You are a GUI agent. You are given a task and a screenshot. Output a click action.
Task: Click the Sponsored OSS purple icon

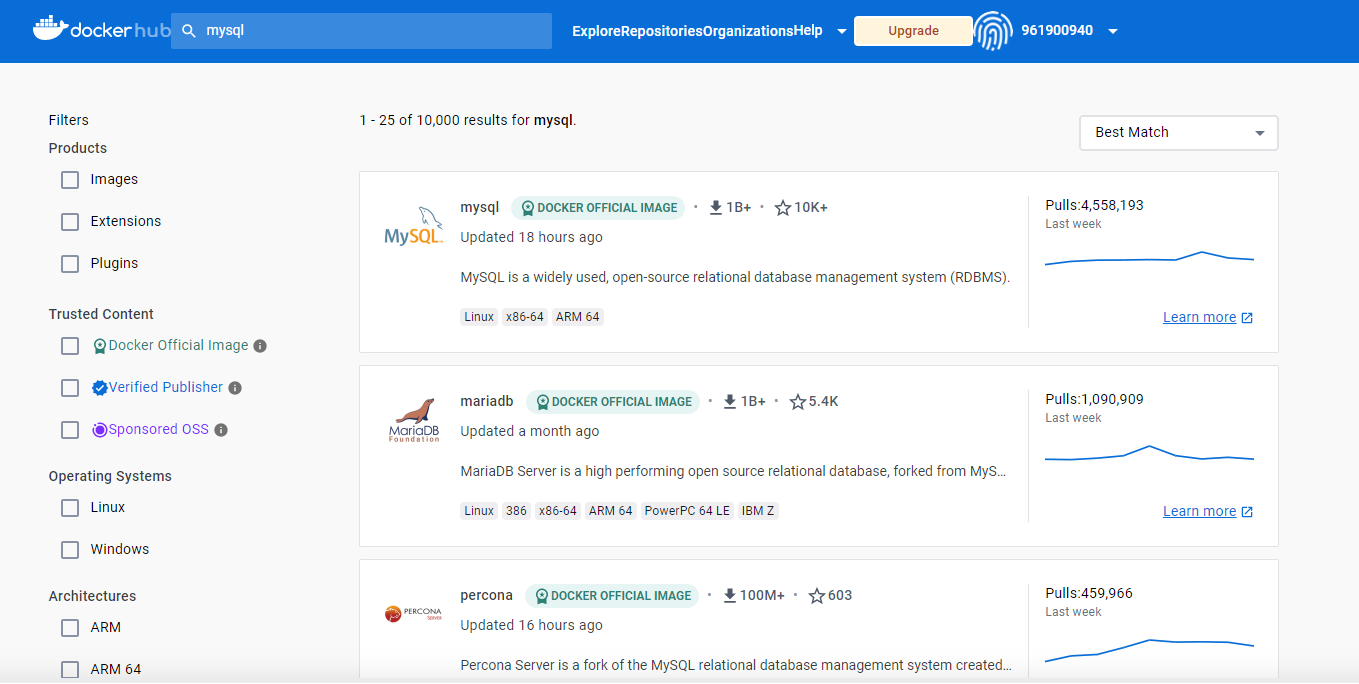[100, 430]
